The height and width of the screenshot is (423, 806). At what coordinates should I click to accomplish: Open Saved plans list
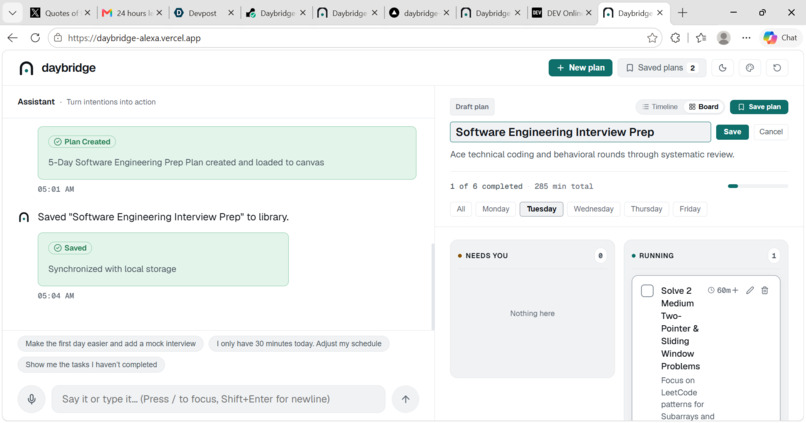(x=662, y=68)
